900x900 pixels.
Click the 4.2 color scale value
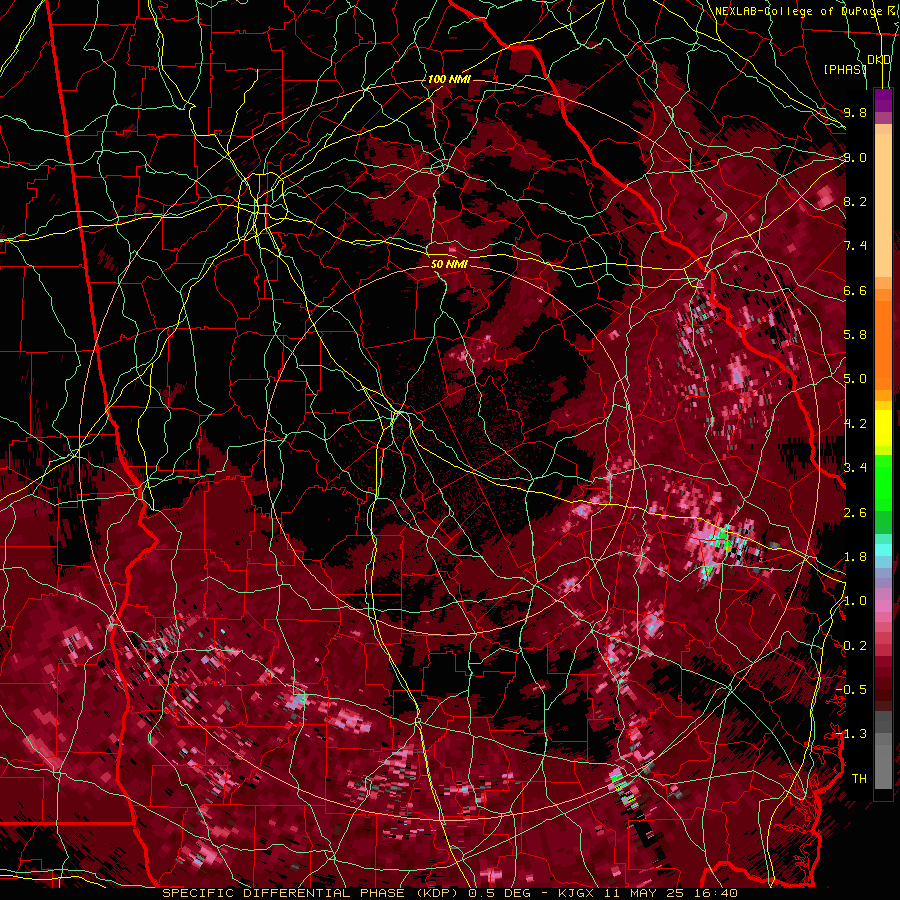tap(855, 424)
